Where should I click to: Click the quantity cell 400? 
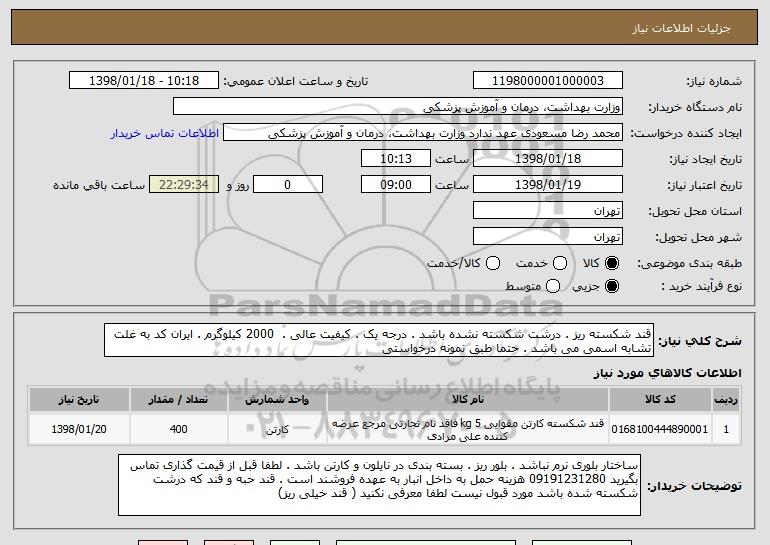click(x=179, y=429)
